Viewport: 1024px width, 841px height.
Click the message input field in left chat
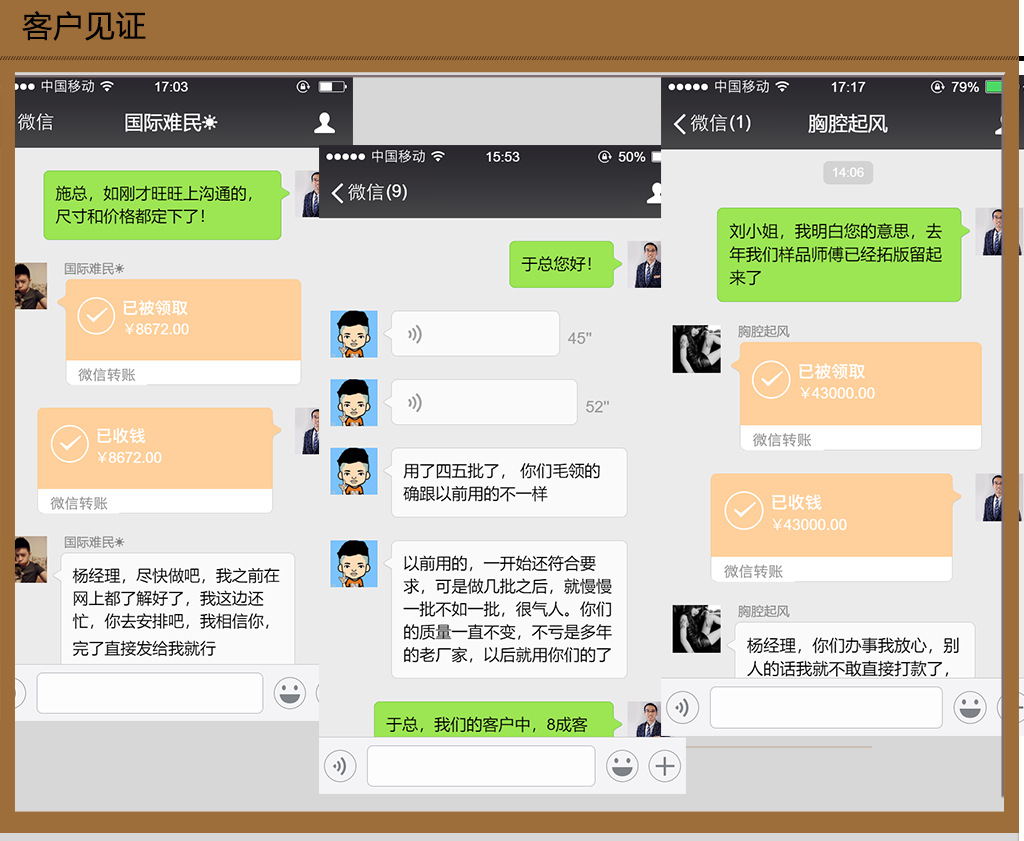click(150, 693)
